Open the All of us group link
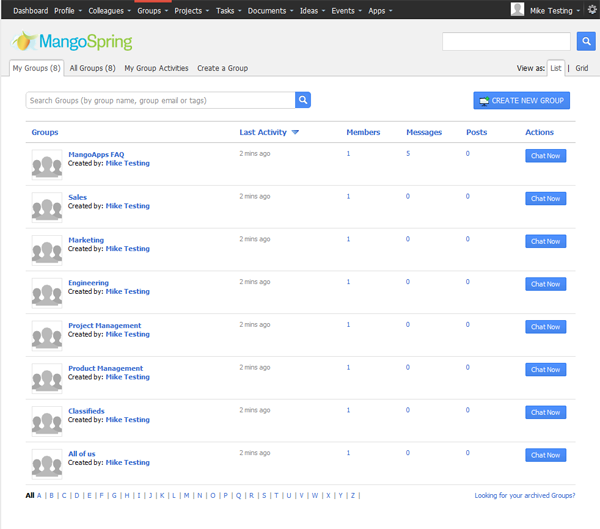 point(82,454)
